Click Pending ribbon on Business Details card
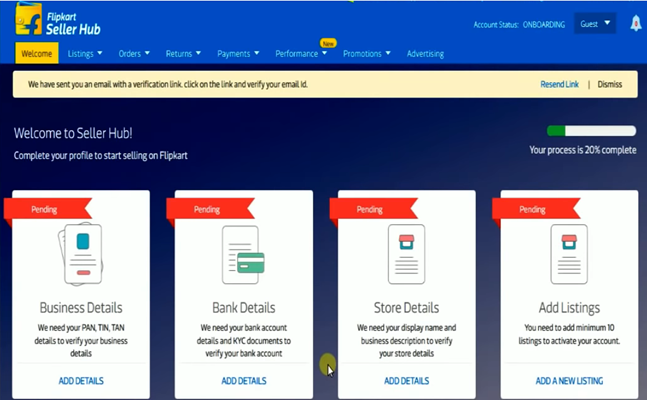 pos(47,209)
